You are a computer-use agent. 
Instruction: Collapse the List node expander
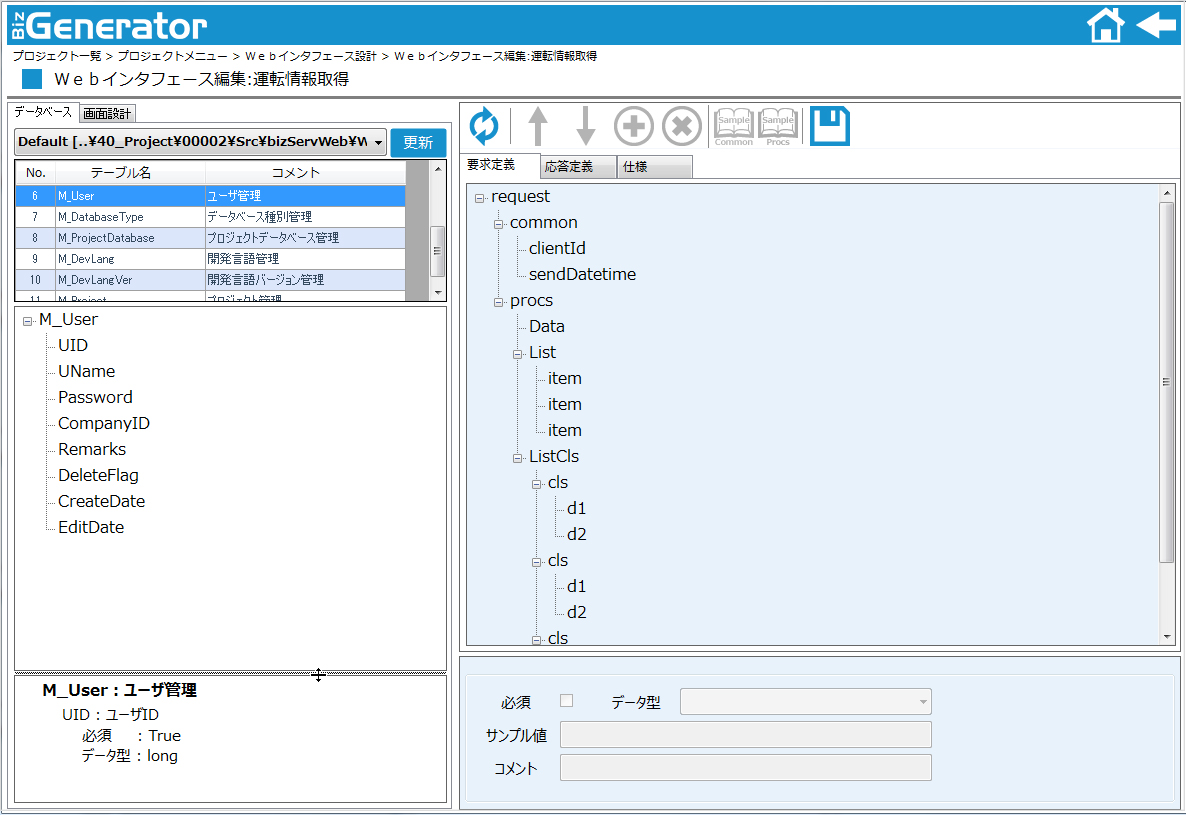[517, 355]
